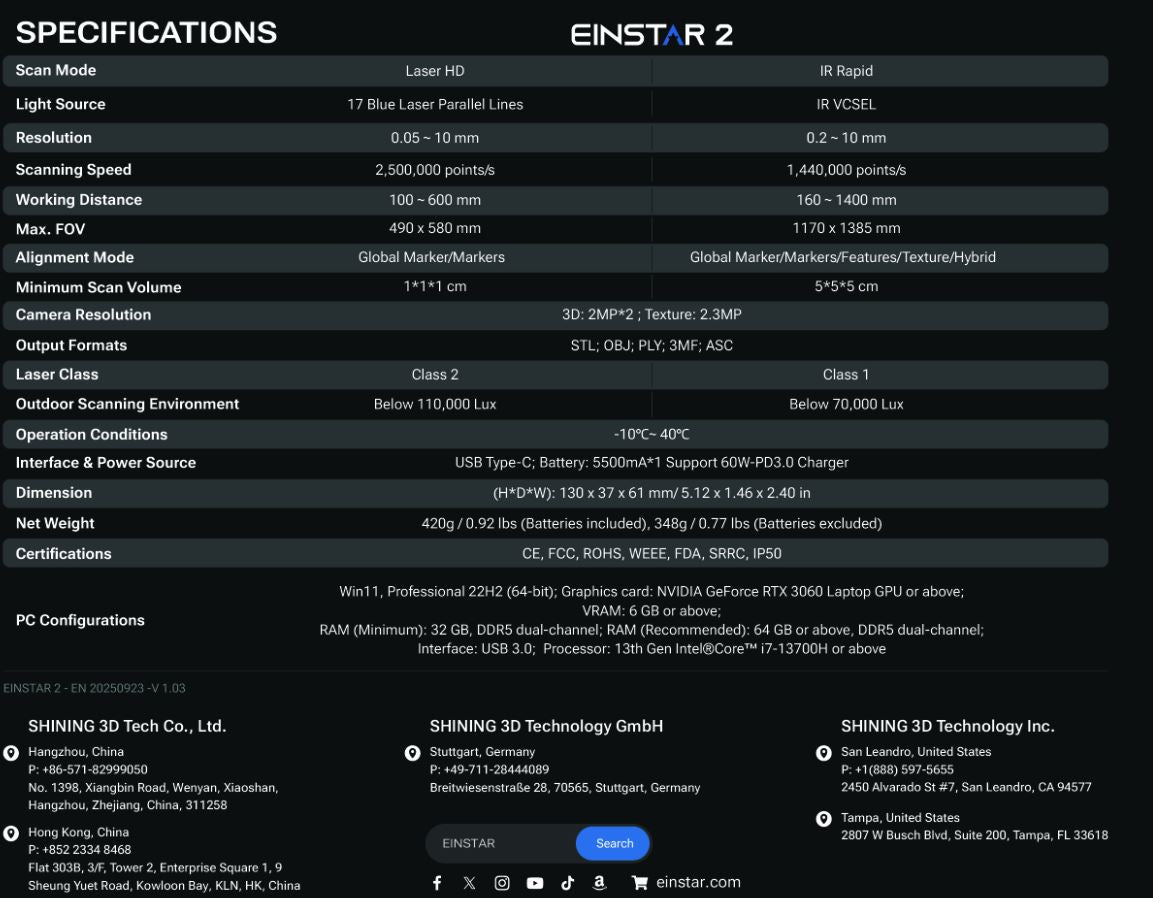Click the EINSTAR search input field

501,844
